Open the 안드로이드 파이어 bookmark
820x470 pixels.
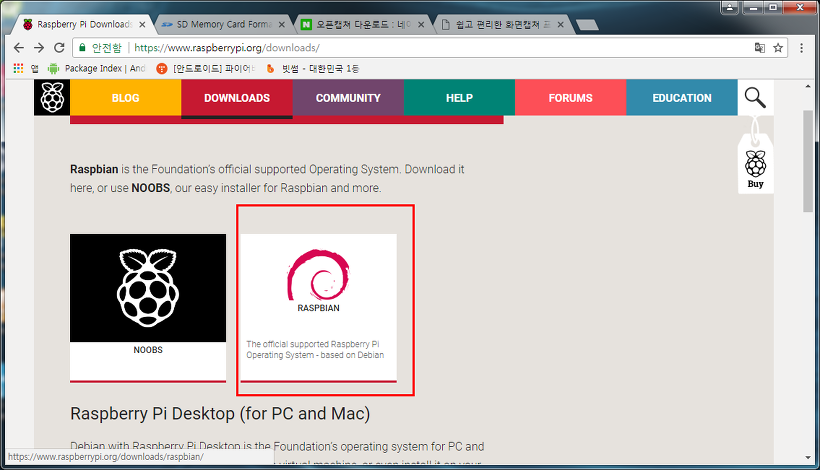[x=206, y=68]
